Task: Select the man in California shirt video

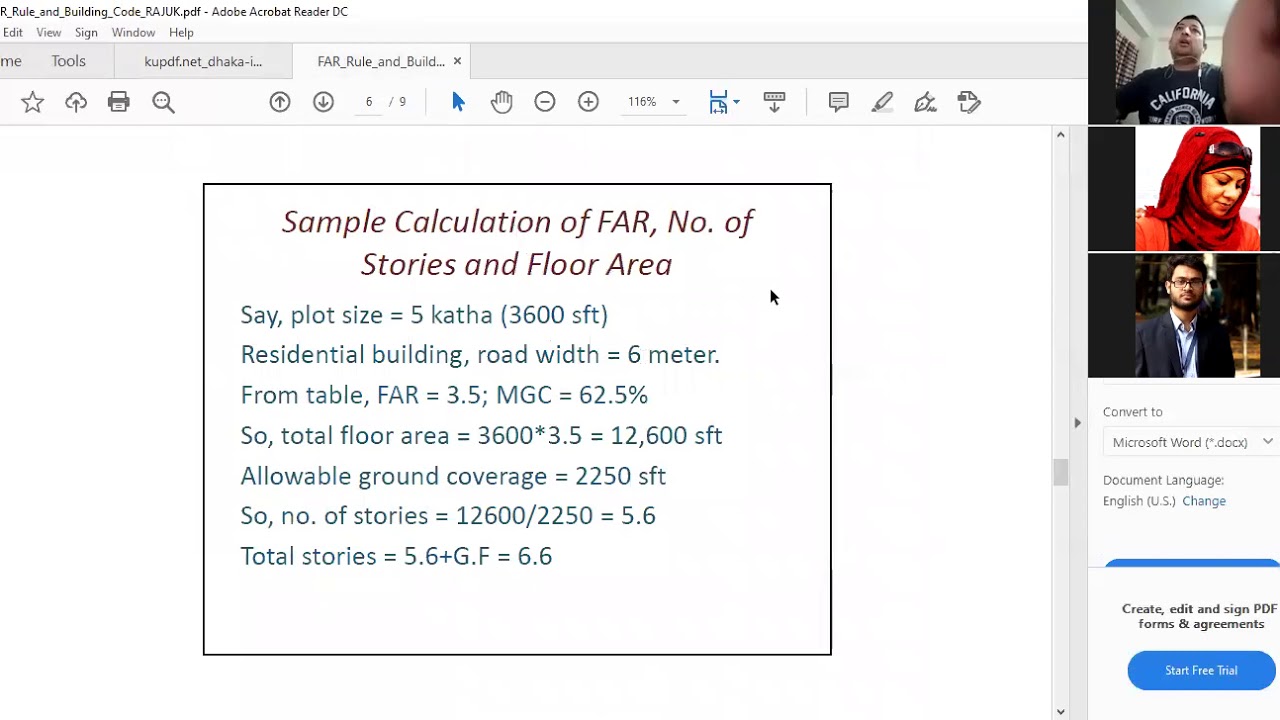Action: tap(1184, 62)
